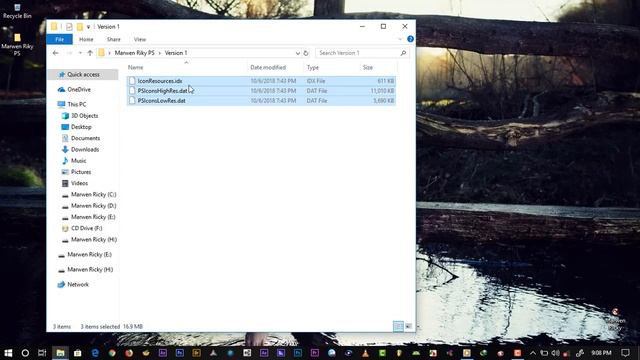640x360 pixels.
Task: Open Documents in the sidebar
Action: 85,138
